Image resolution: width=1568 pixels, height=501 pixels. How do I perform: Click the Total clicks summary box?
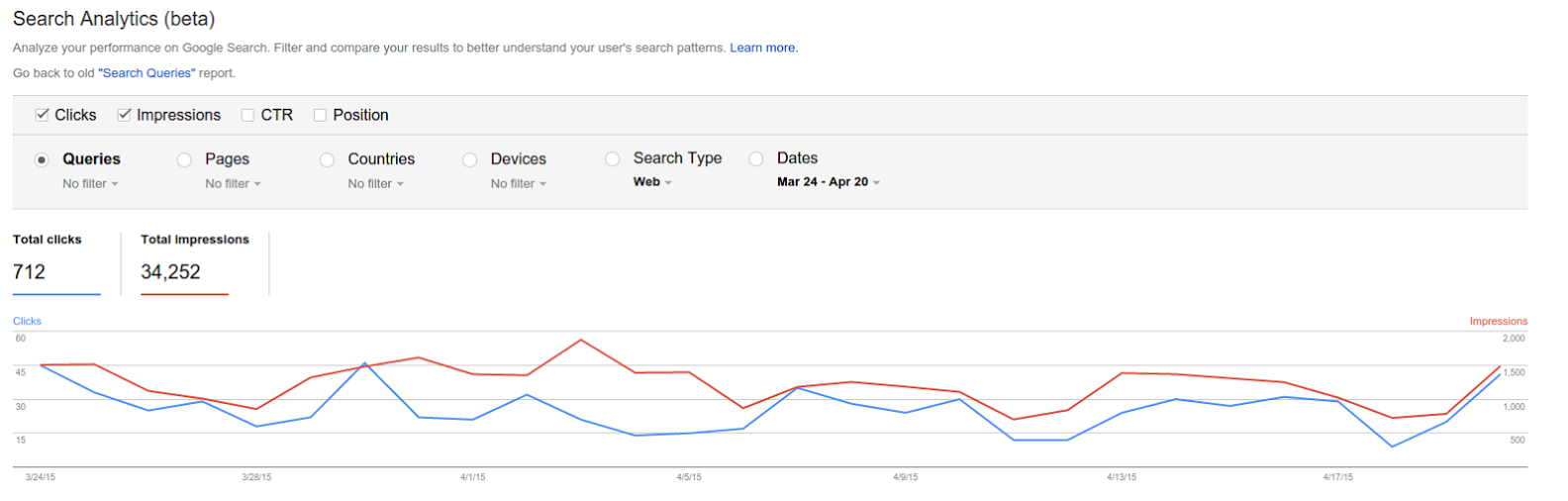point(56,262)
